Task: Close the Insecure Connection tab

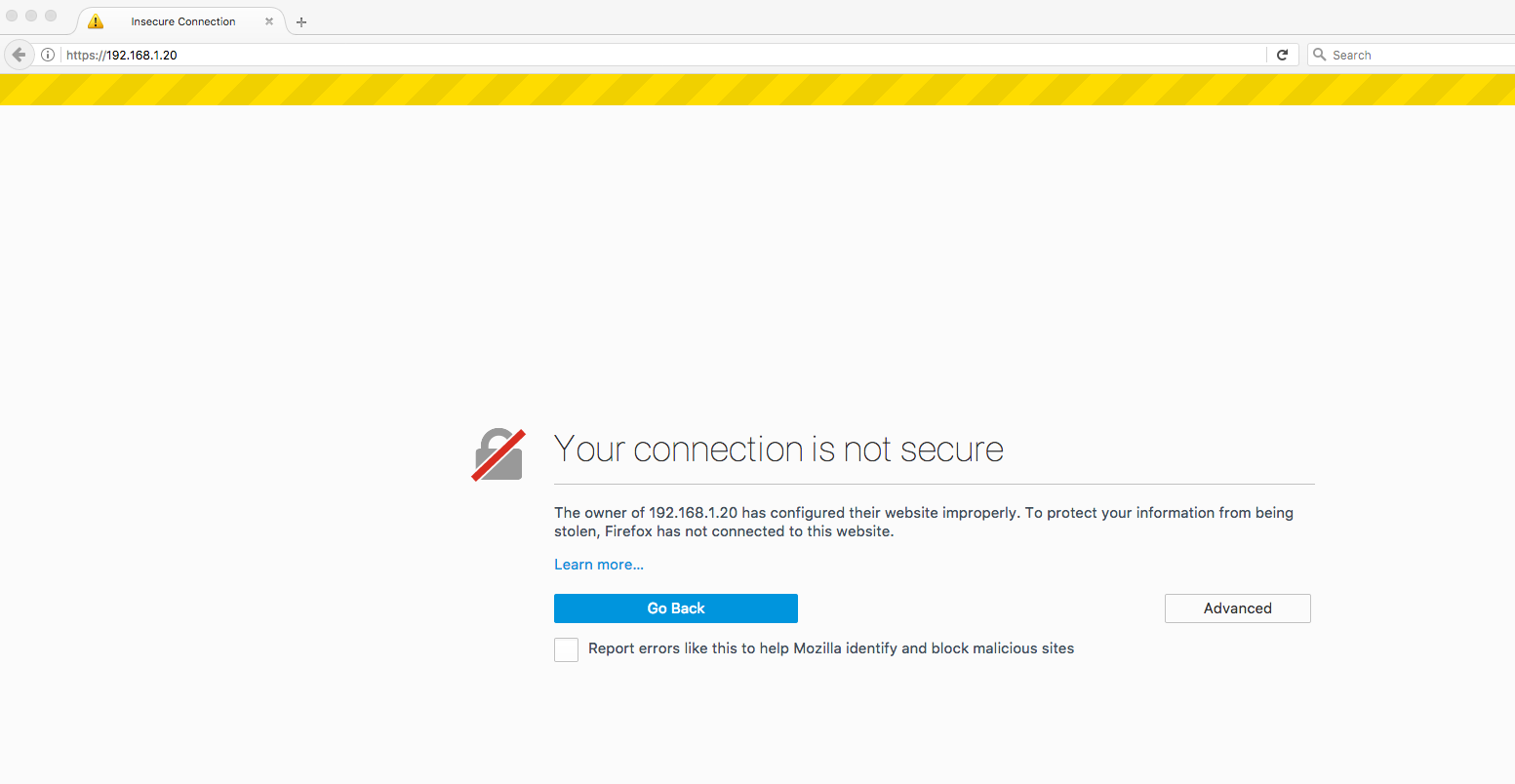Action: click(x=269, y=21)
